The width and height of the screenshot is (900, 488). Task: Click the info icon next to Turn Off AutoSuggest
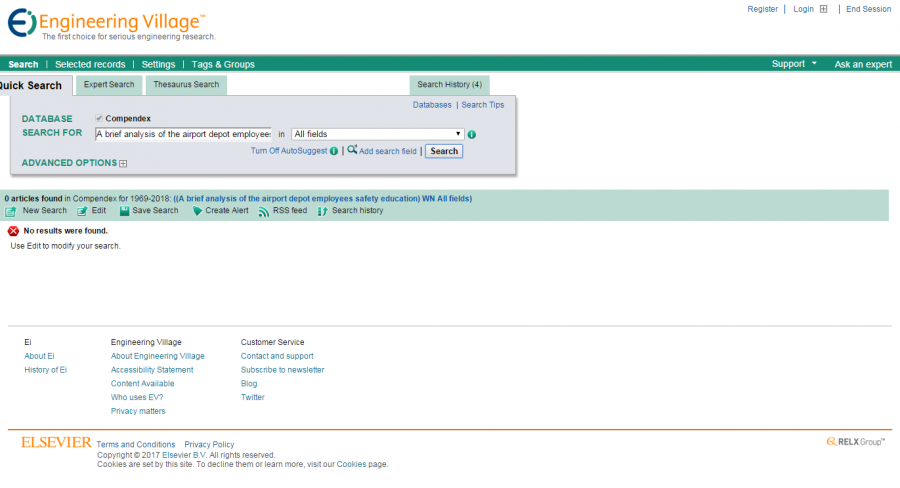[333, 151]
